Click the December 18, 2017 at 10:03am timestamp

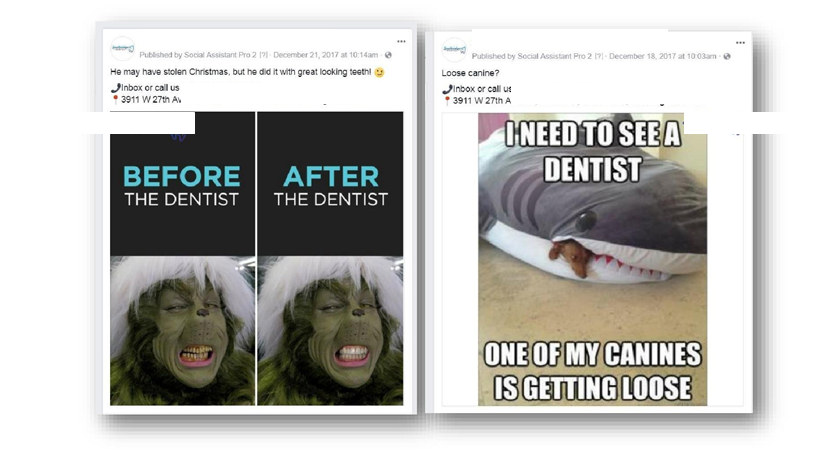[x=663, y=56]
